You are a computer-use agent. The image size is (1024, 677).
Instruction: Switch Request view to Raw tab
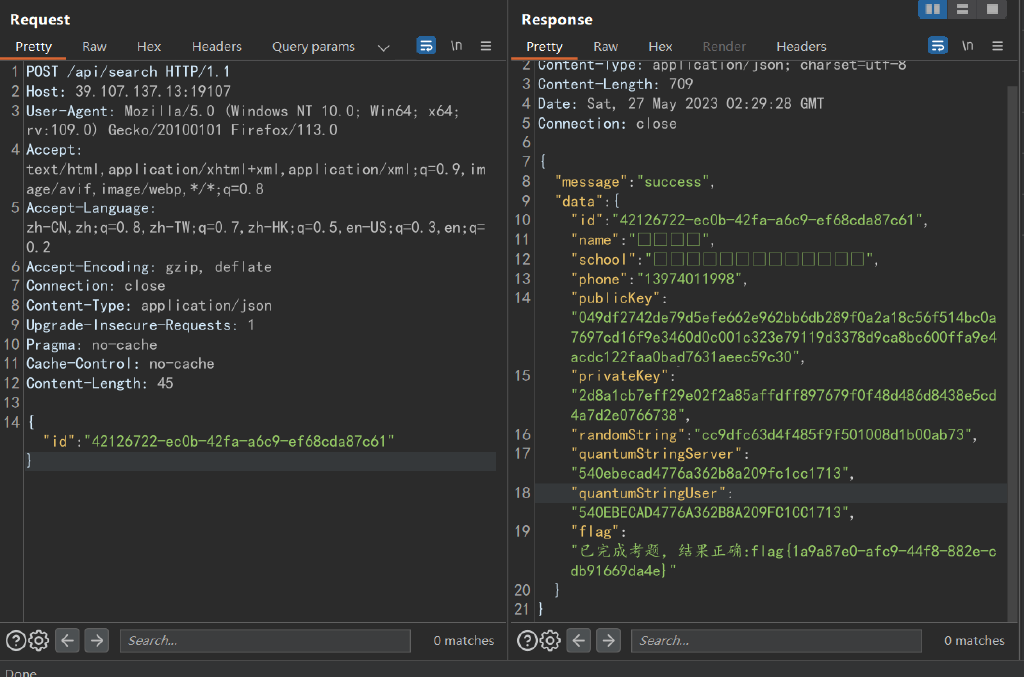coord(94,46)
